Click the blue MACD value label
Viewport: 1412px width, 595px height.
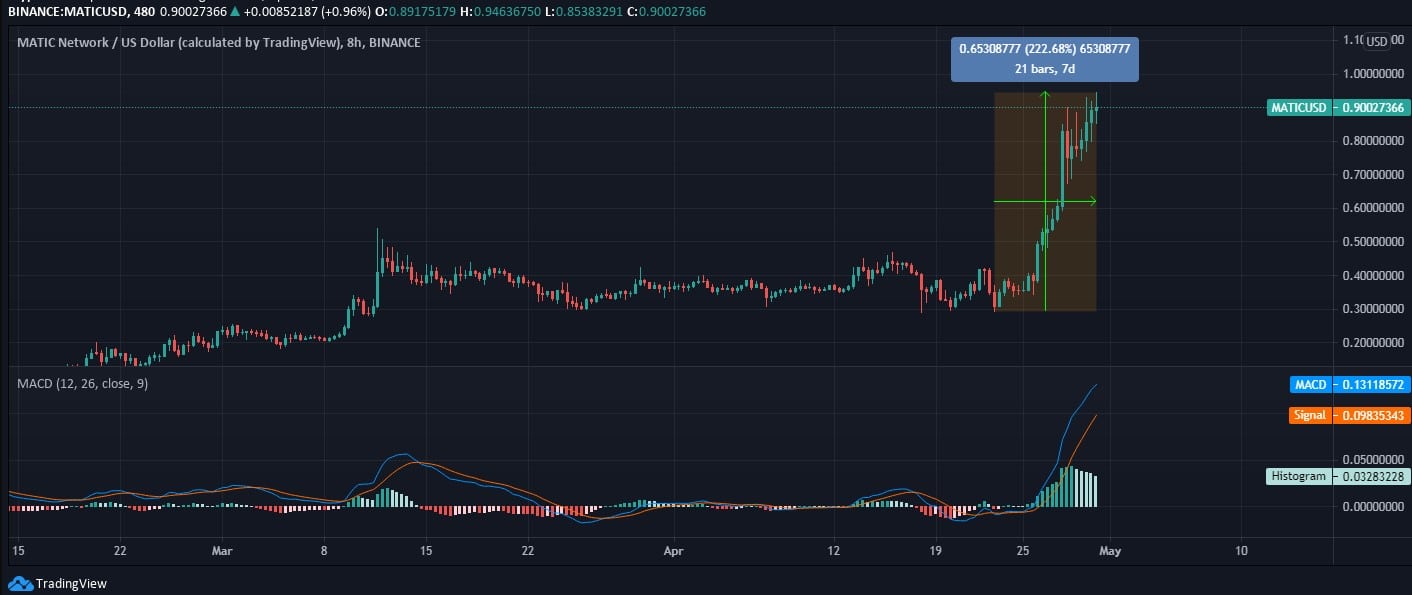click(1310, 385)
